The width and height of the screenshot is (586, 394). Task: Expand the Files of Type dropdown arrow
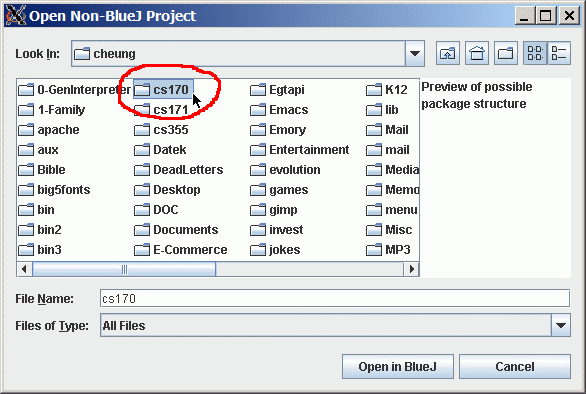point(561,325)
